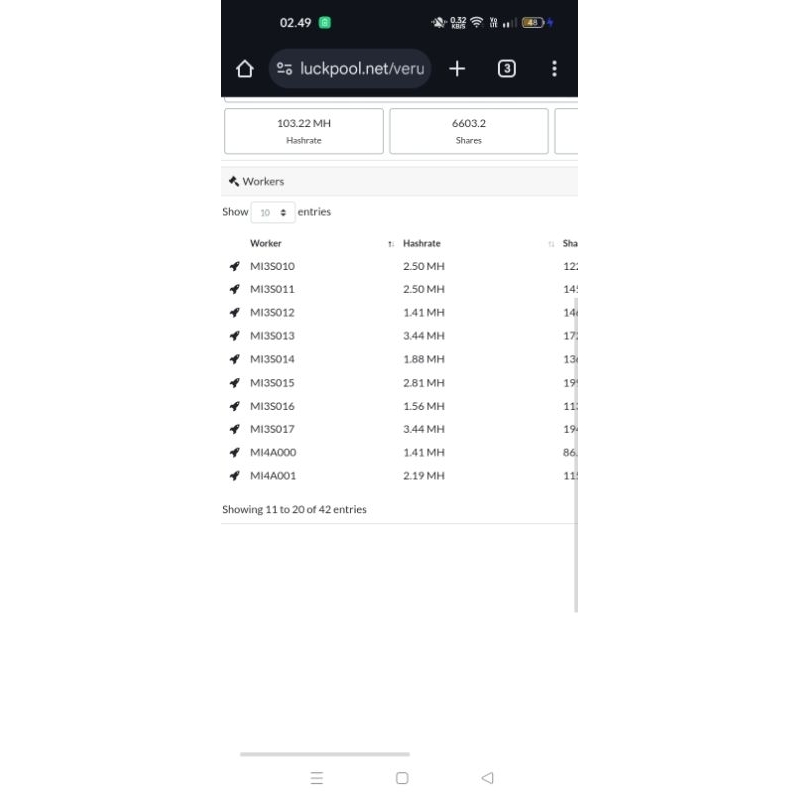This screenshot has height=800, width=800.
Task: Click rocket icon beside worker MI3S010
Action: click(234, 266)
